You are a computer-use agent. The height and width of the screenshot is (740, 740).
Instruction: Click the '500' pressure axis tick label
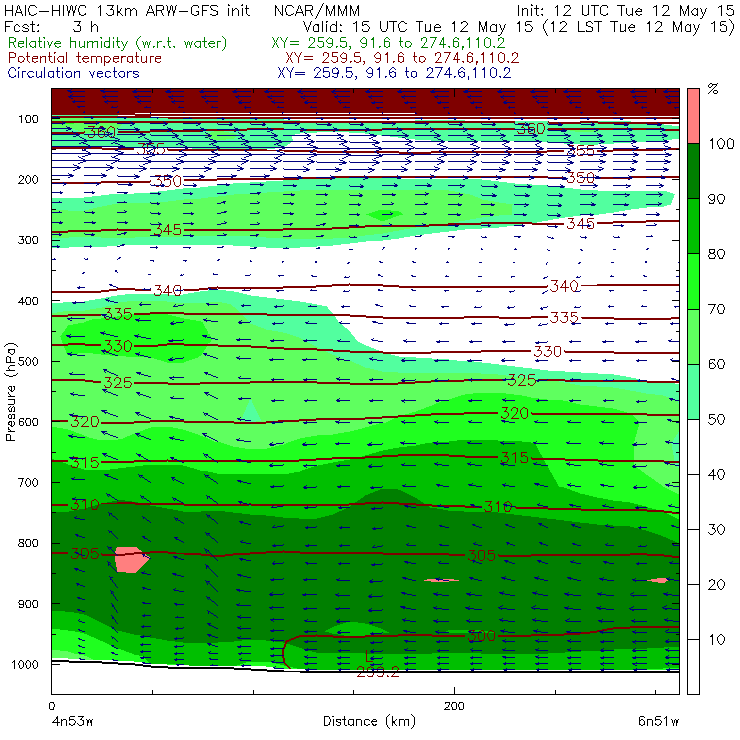[28, 361]
